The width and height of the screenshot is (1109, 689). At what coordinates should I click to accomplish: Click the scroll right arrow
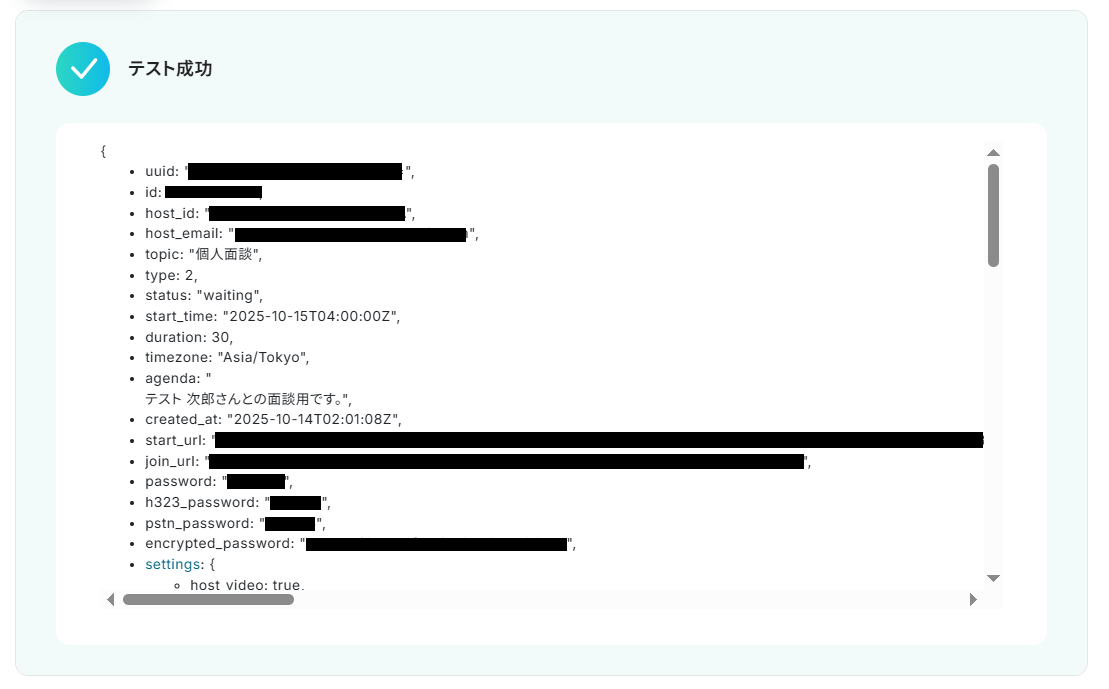point(973,599)
